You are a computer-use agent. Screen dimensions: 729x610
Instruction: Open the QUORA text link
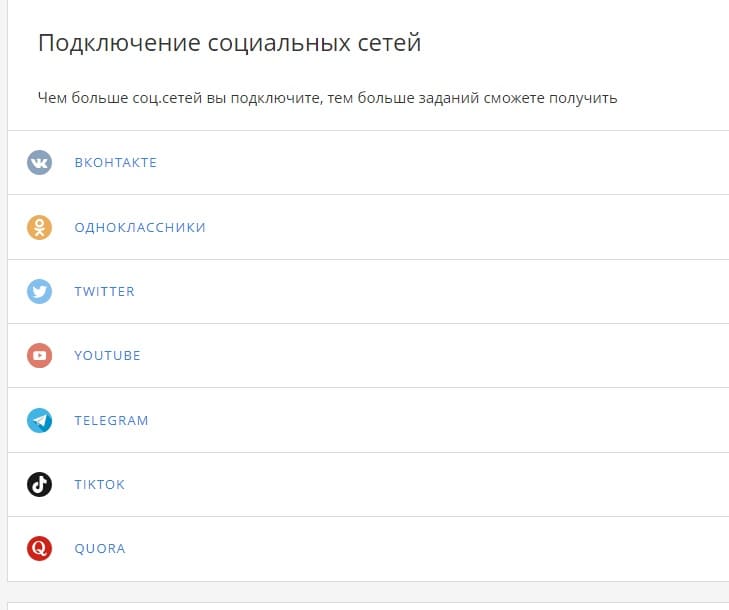100,549
